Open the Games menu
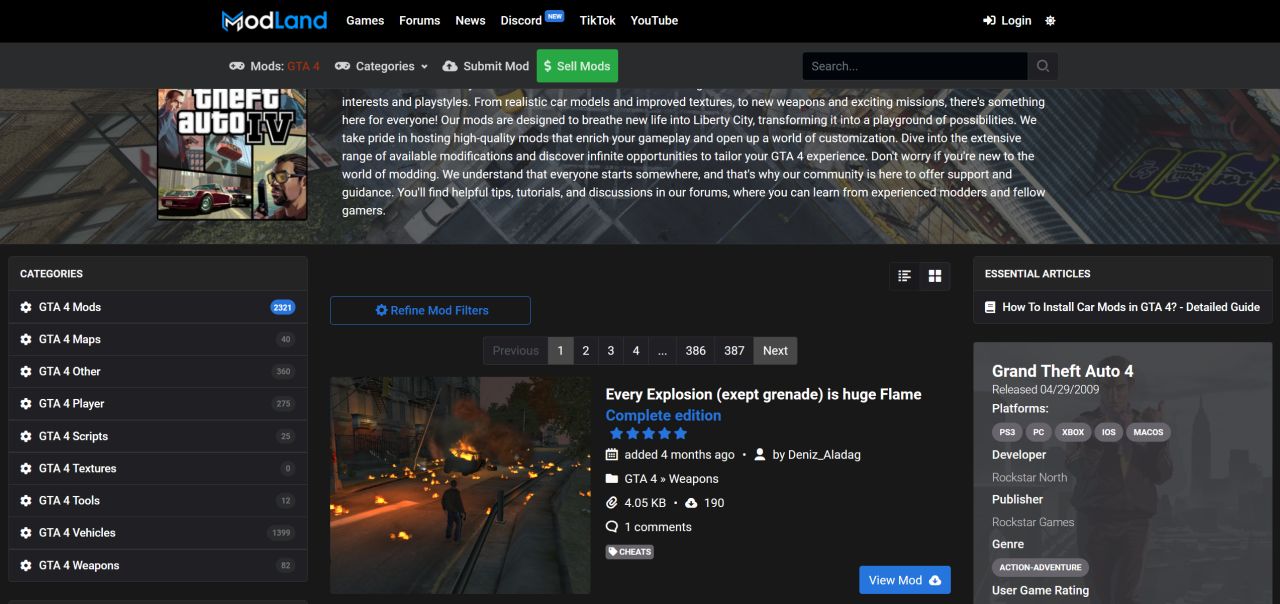The image size is (1280, 604). coord(365,20)
